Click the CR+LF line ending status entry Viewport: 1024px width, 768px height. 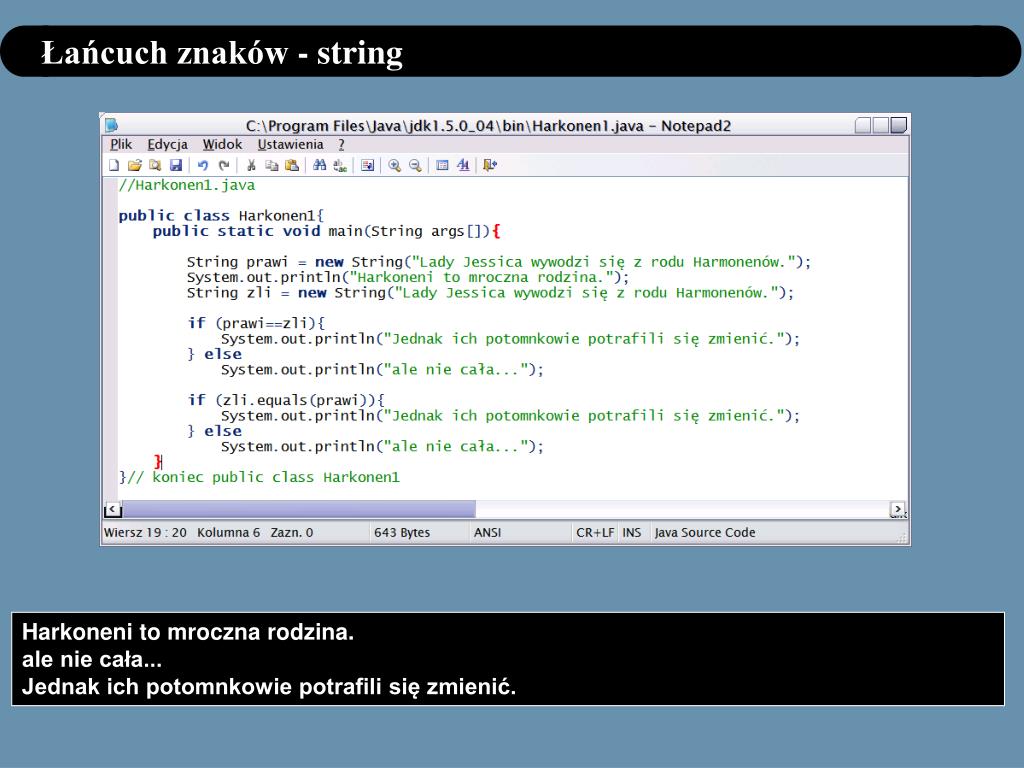595,533
